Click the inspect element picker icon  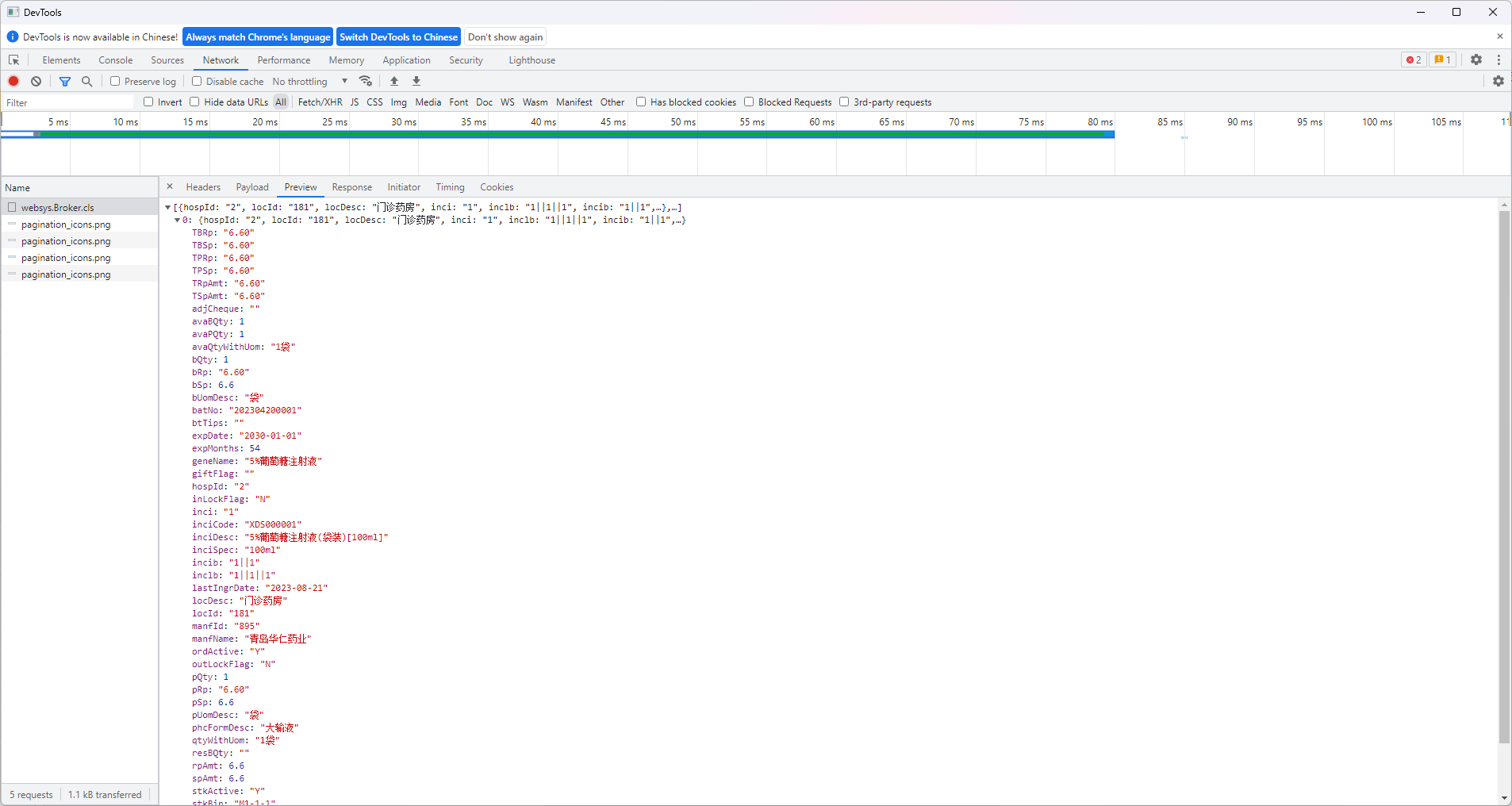click(x=13, y=60)
